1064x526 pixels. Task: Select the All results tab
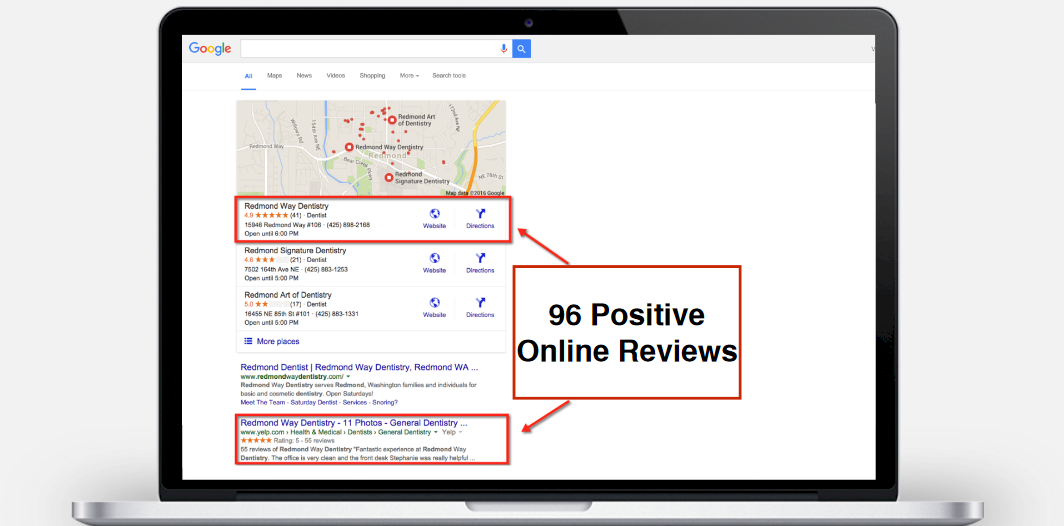tap(248, 76)
